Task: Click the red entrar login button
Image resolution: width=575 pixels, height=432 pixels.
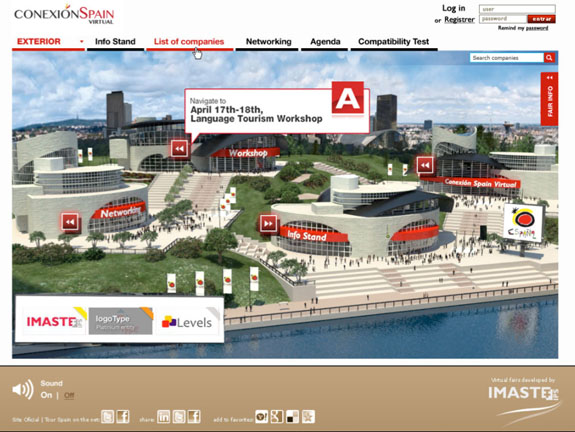Action: [541, 19]
